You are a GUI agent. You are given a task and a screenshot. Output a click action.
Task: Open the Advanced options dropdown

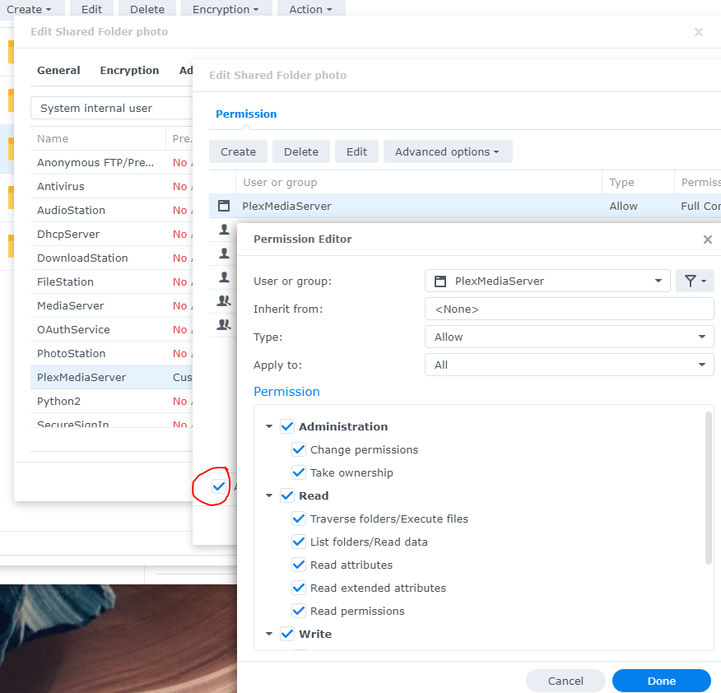click(448, 152)
